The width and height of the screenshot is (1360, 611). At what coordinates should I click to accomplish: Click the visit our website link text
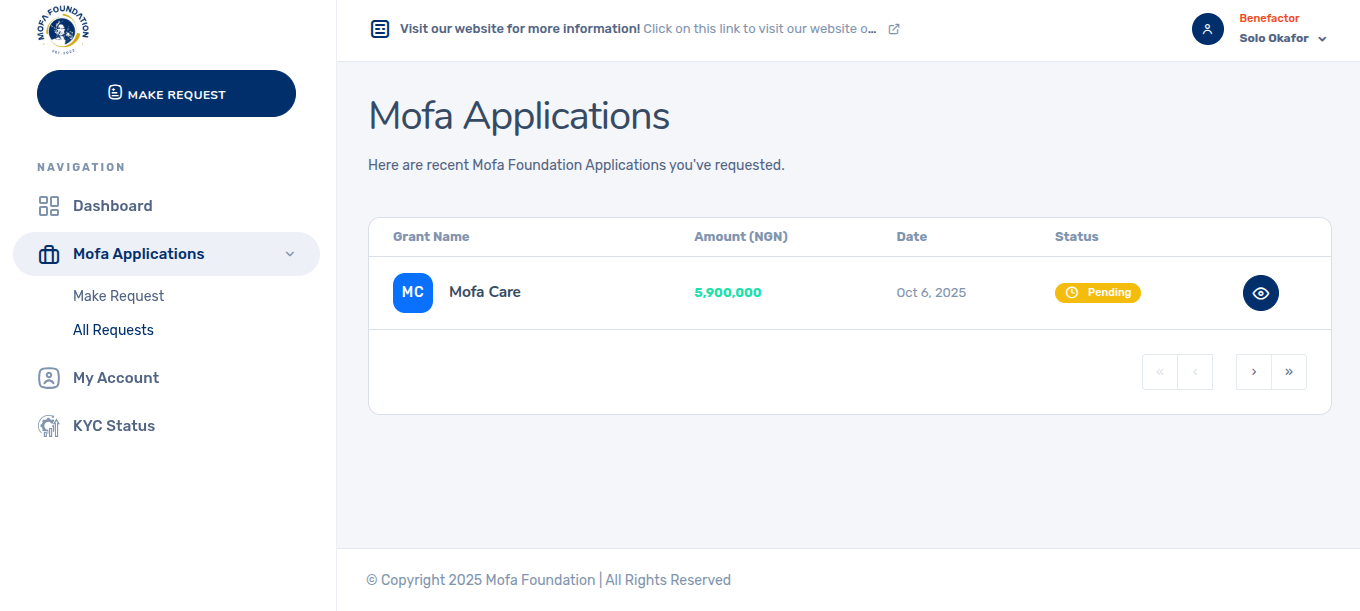tap(760, 29)
